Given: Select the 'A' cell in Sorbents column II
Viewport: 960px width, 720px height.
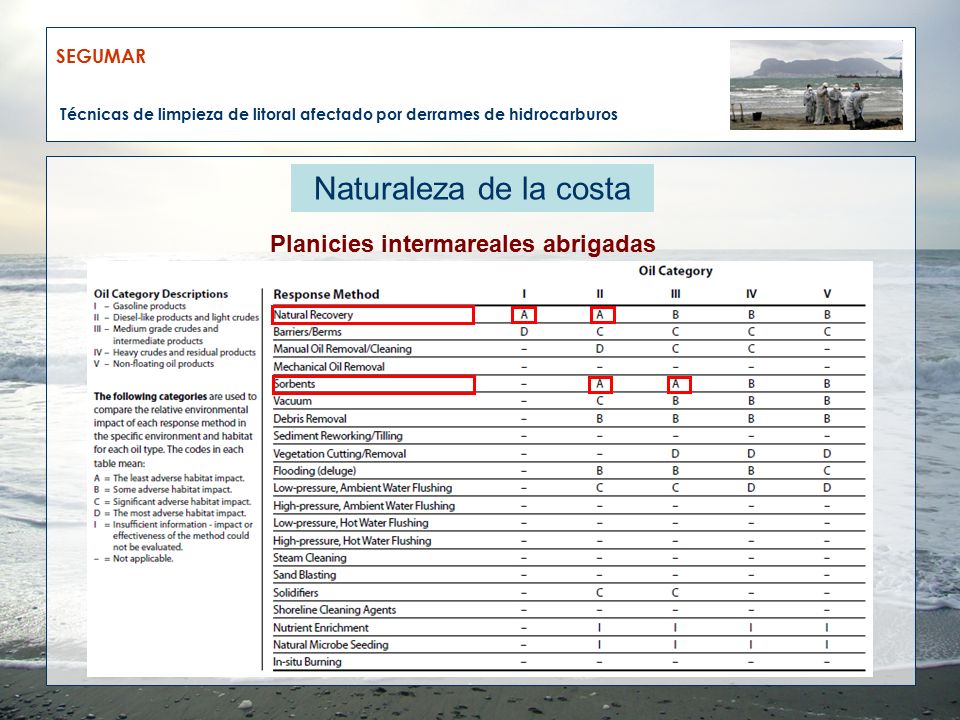Looking at the screenshot, I should [x=600, y=384].
